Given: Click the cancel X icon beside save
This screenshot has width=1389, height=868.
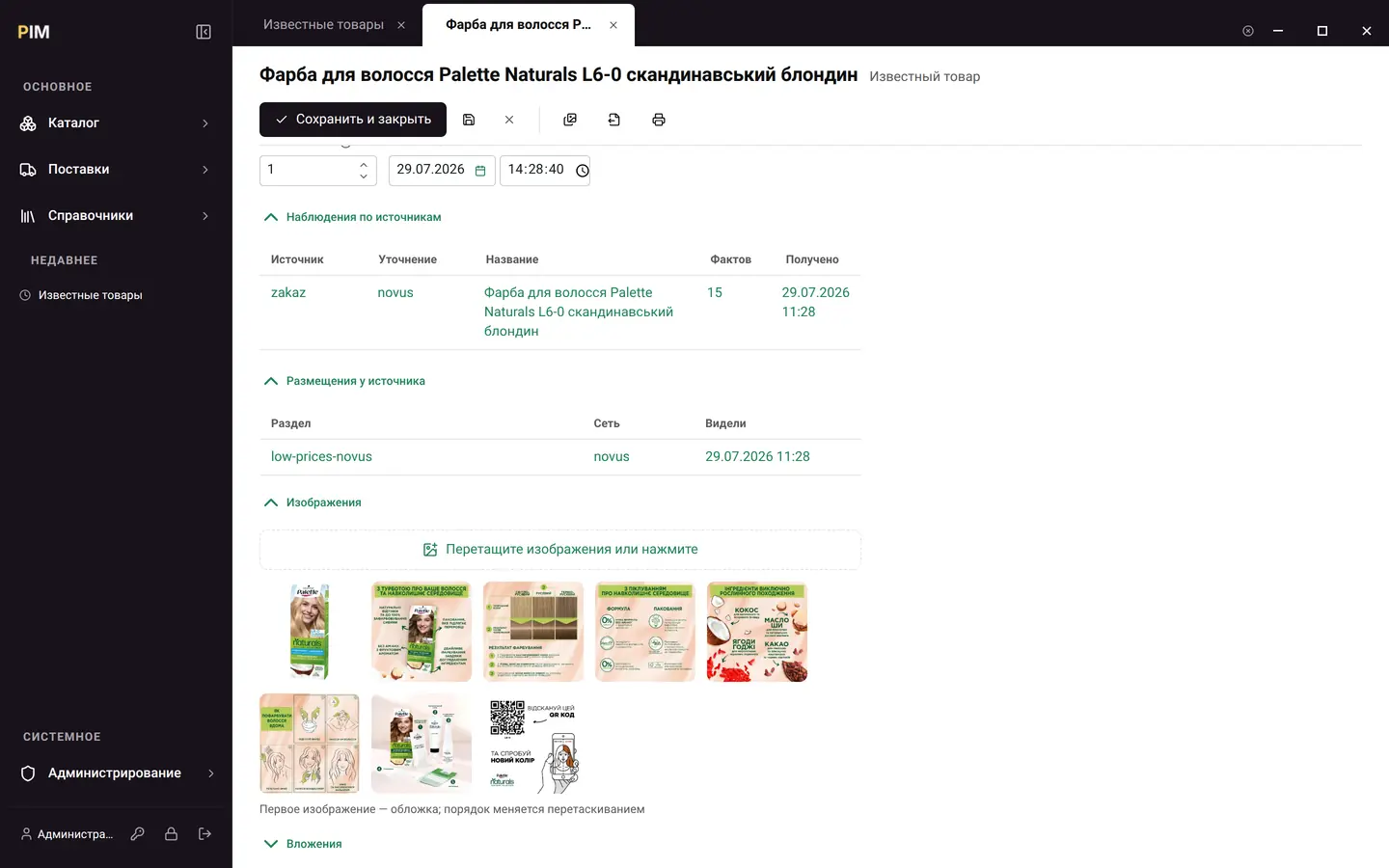Looking at the screenshot, I should click(x=509, y=120).
